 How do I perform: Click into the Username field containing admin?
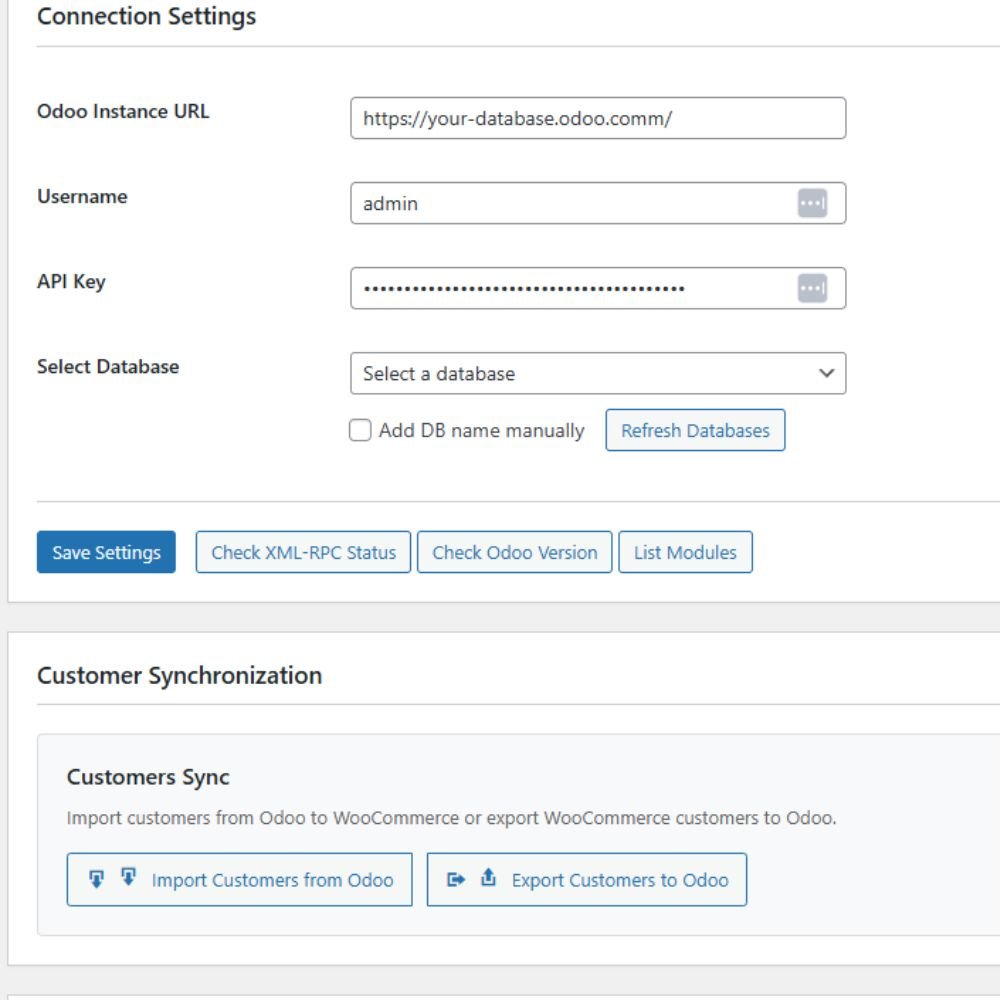(570, 204)
